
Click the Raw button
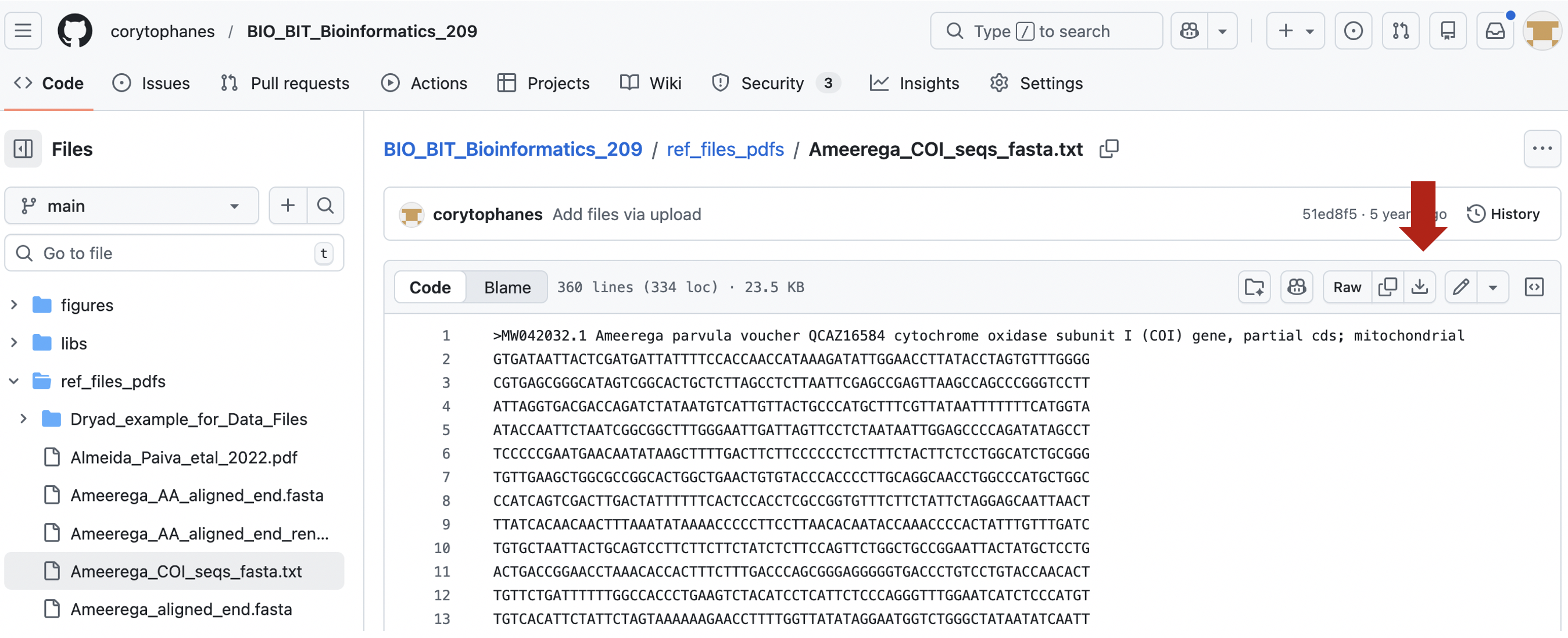(x=1347, y=288)
